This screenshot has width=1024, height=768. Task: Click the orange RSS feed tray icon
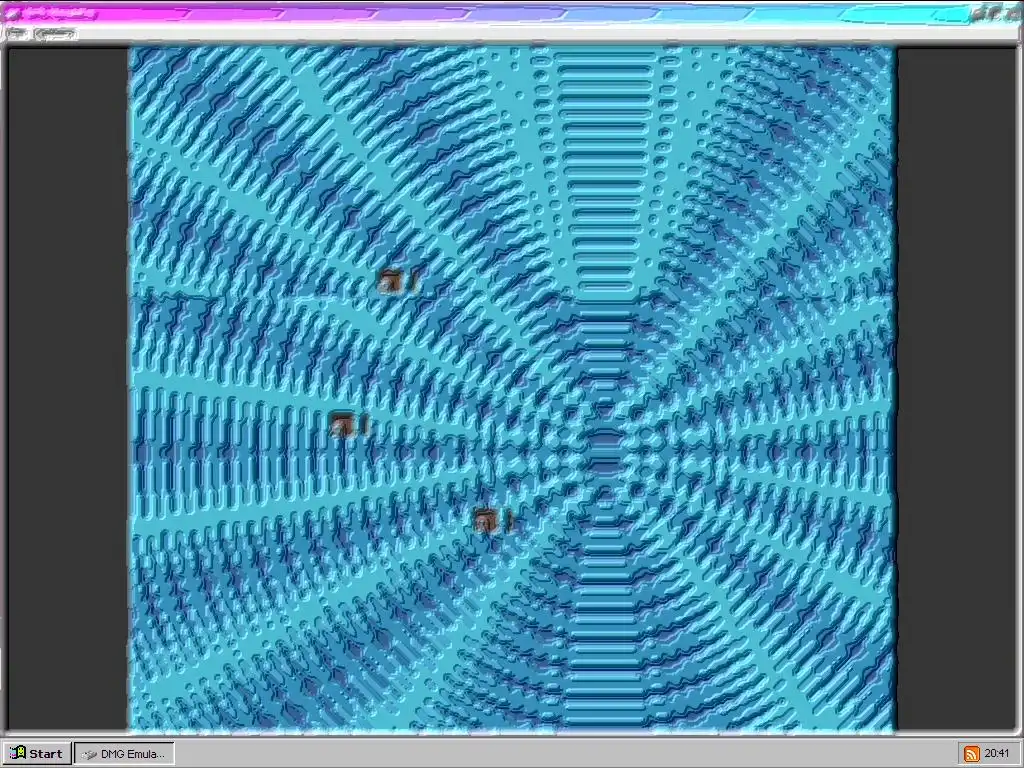pyautogui.click(x=972, y=754)
